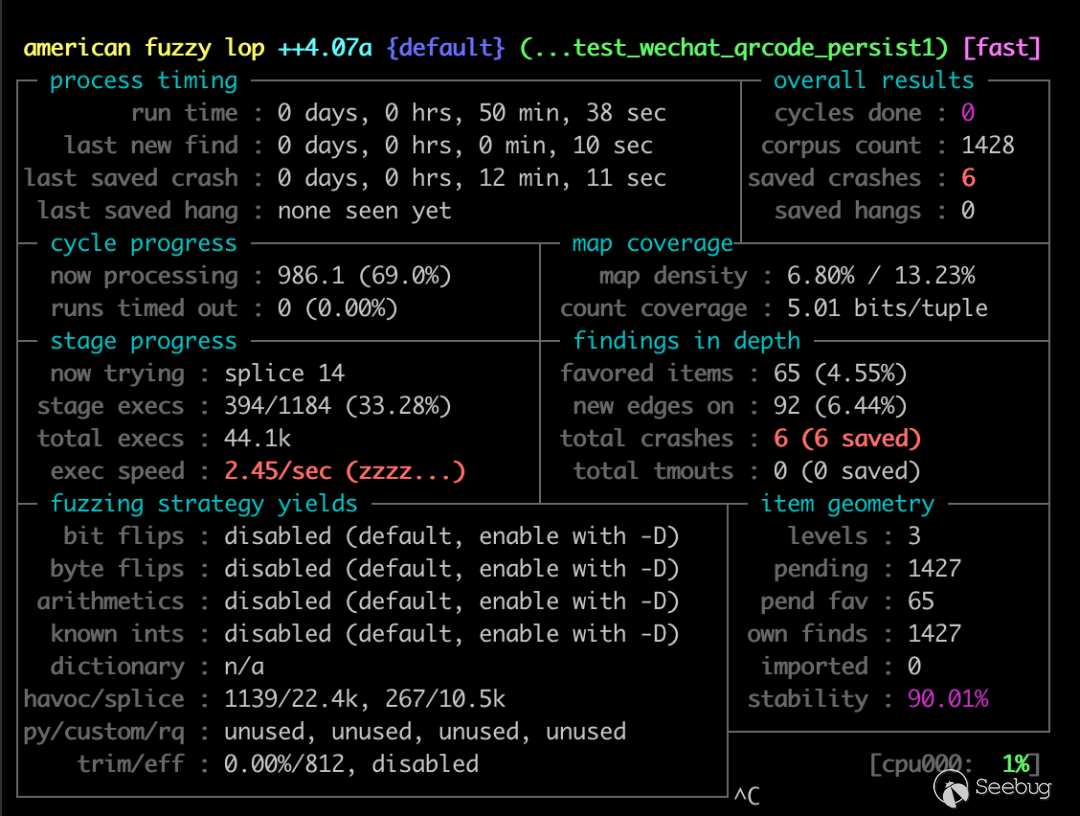Viewport: 1080px width, 816px height.
Task: Select the exec speed 2.45/sec warning
Action: point(344,471)
